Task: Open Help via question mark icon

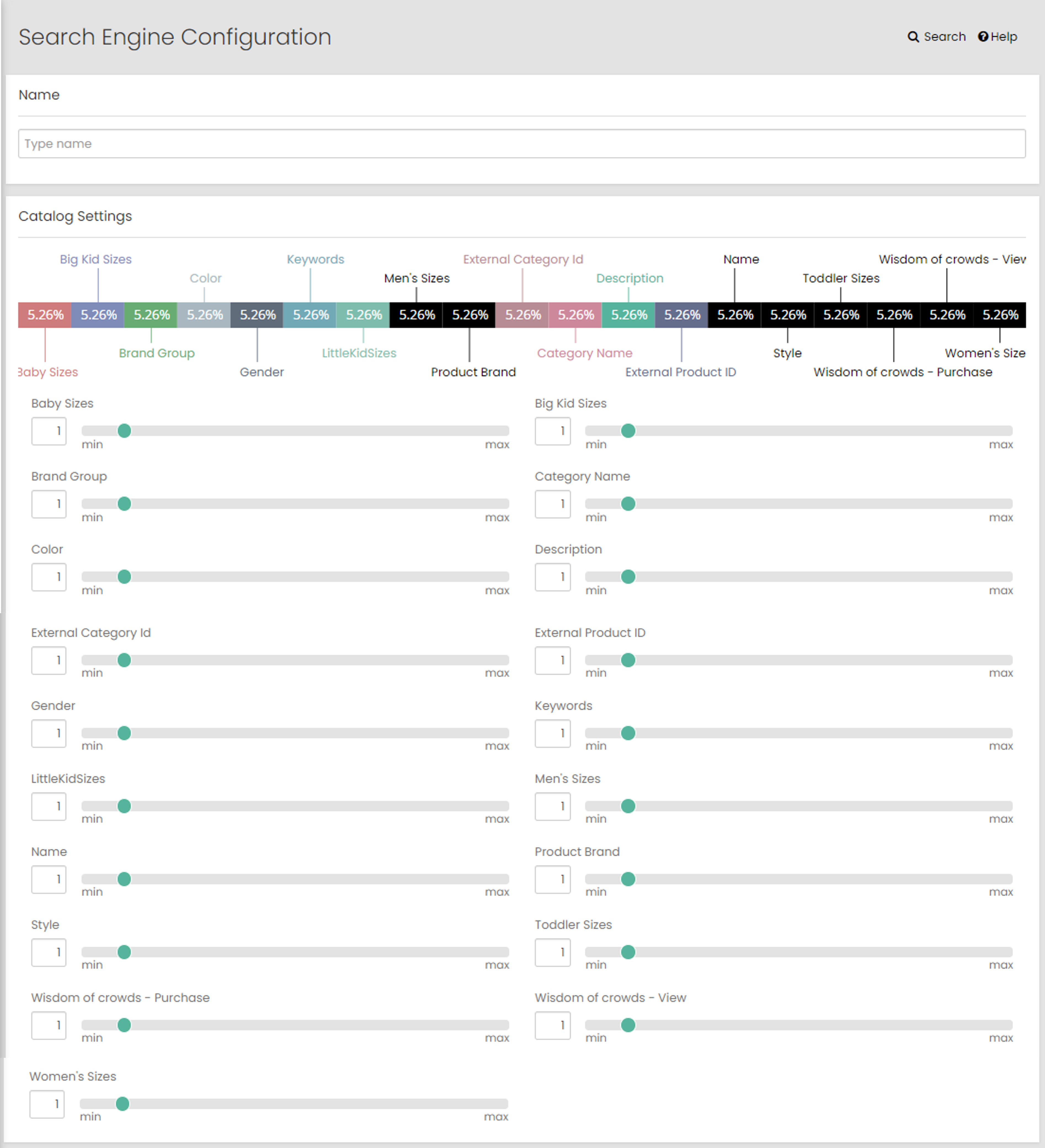Action: click(x=983, y=37)
